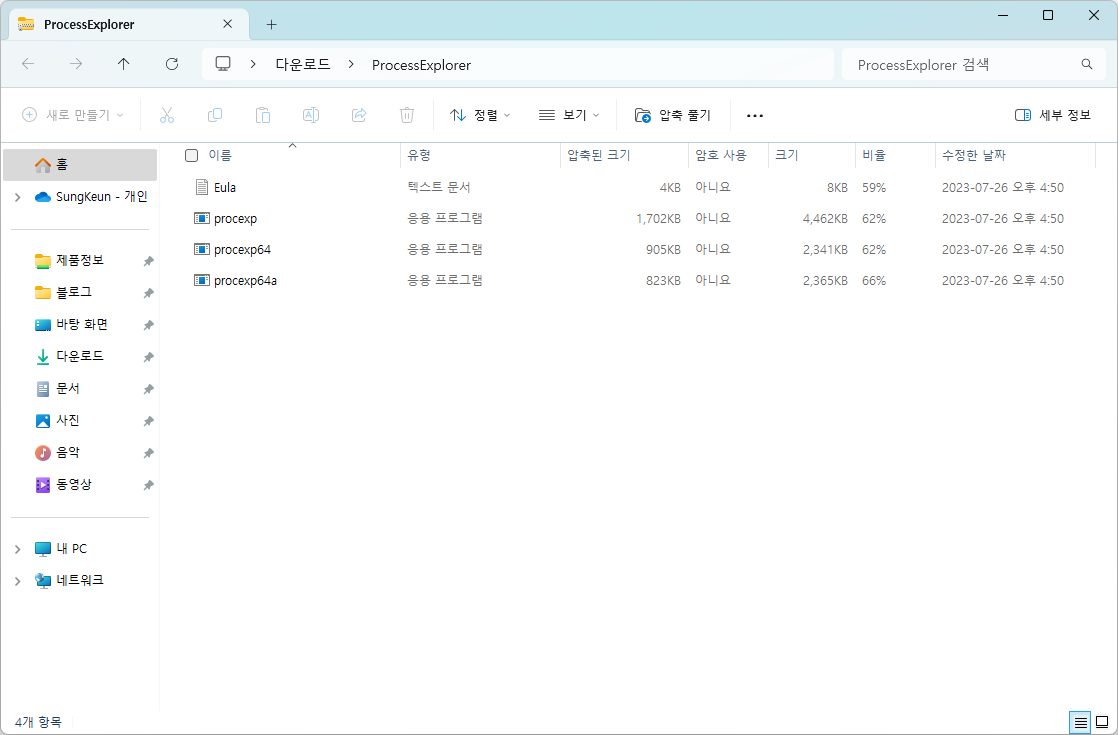Unpin 다운로드 via its pin icon
This screenshot has width=1118, height=735.
point(148,356)
